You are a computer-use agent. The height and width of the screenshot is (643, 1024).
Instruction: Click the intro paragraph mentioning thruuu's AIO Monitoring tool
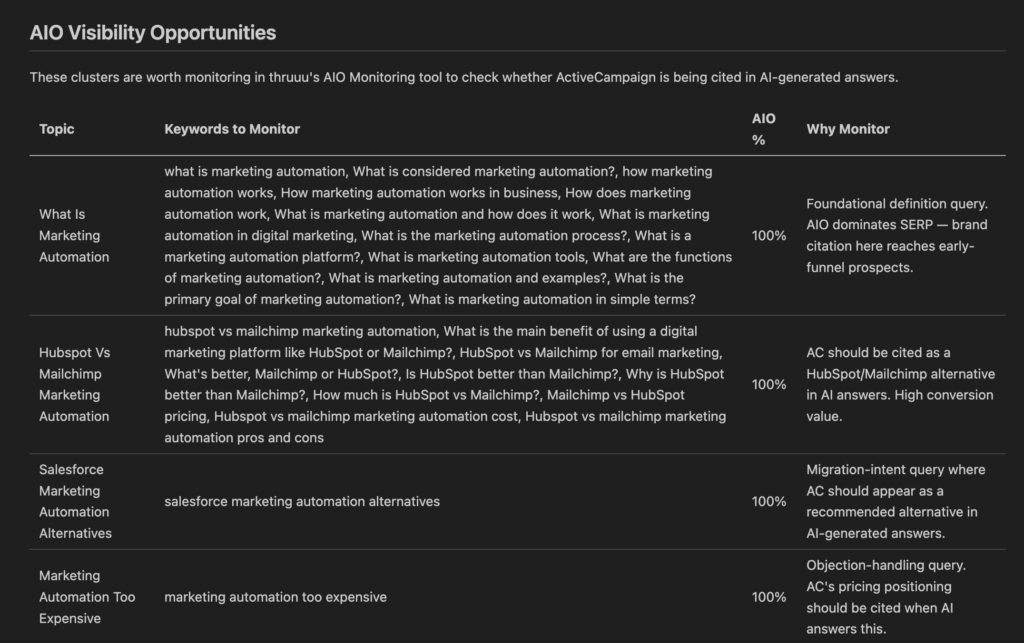point(463,77)
